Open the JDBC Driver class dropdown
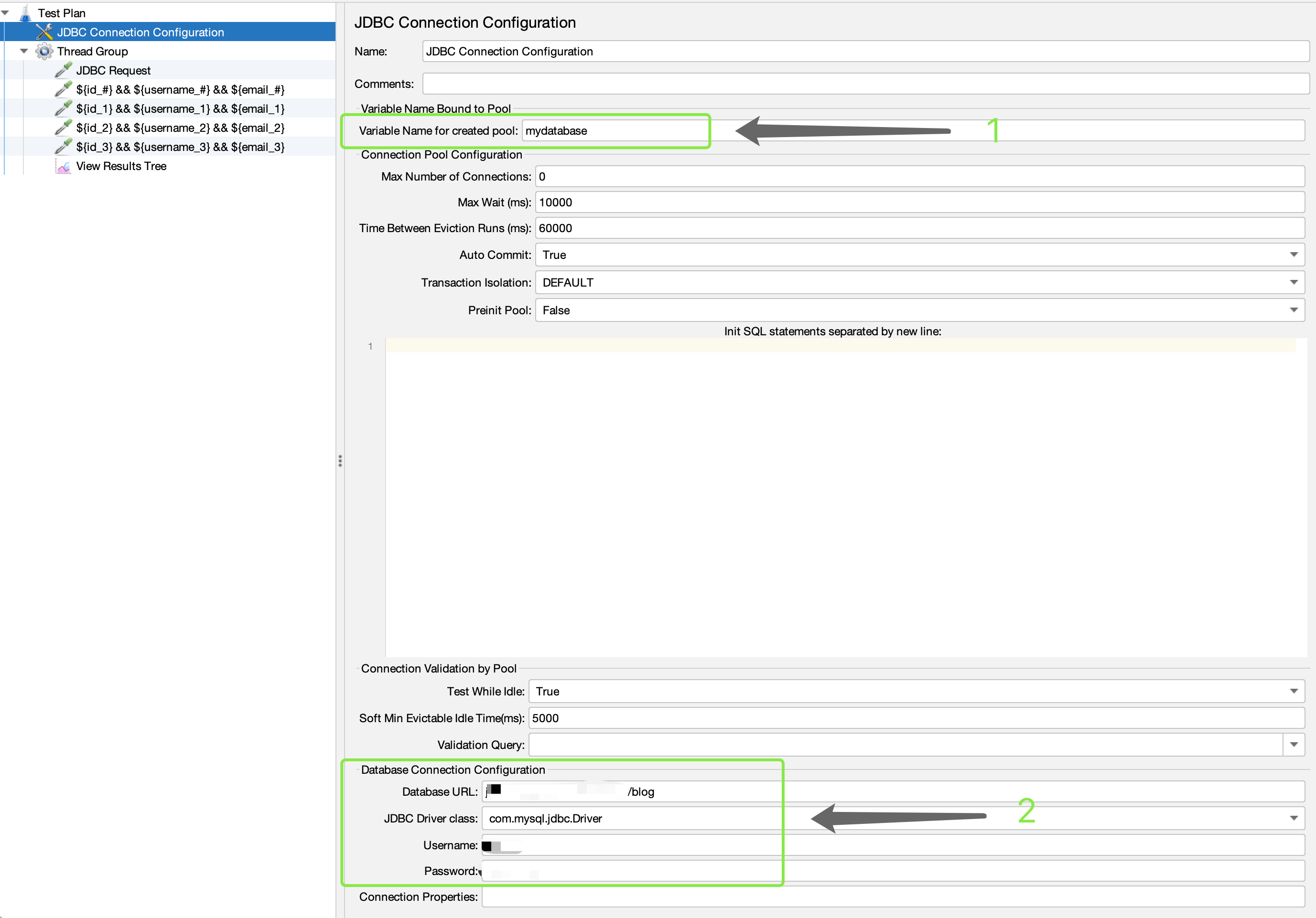The image size is (1316, 918). coord(1293,818)
